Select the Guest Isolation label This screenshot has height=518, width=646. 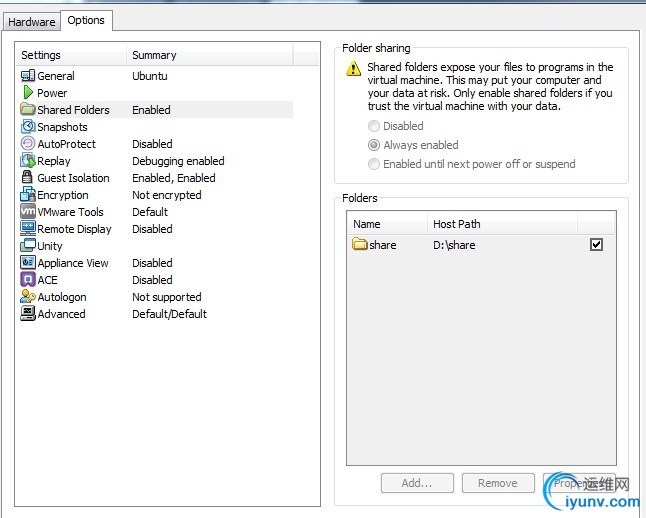pyautogui.click(x=73, y=178)
